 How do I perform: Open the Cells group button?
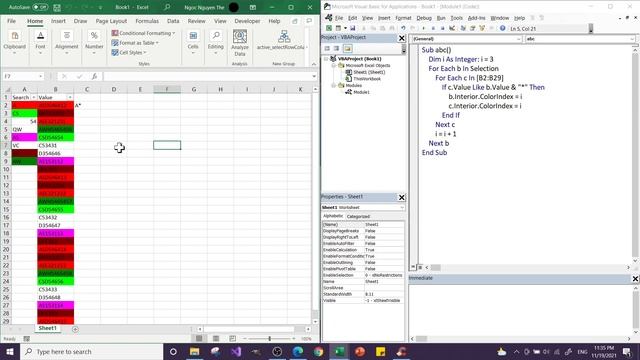tap(193, 42)
